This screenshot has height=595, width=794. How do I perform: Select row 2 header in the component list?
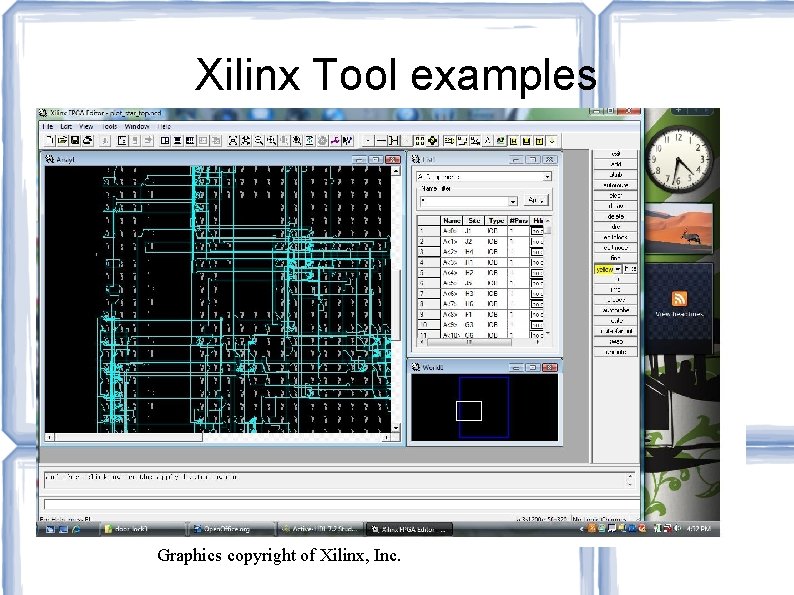(428, 242)
